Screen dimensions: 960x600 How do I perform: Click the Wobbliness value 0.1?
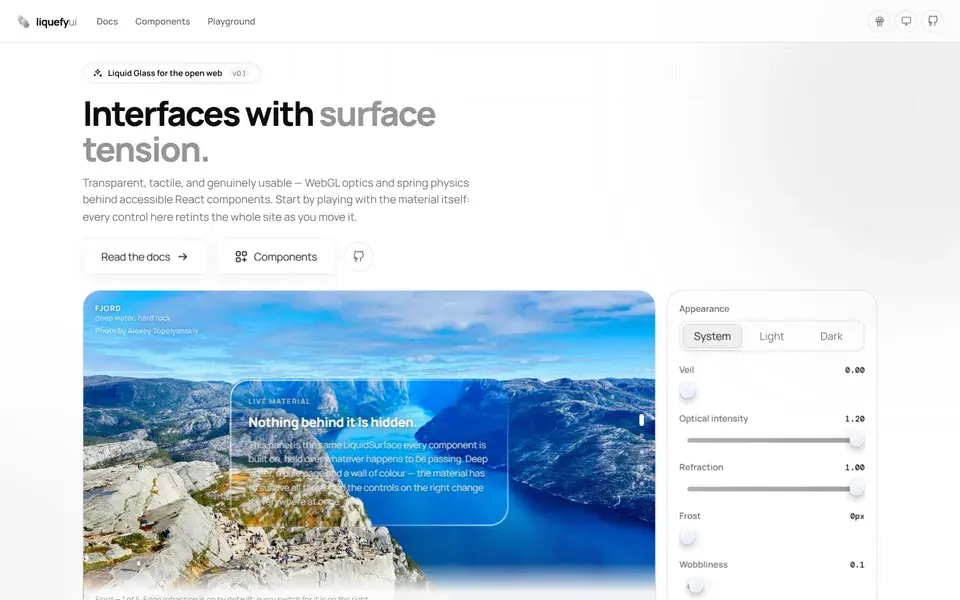857,564
